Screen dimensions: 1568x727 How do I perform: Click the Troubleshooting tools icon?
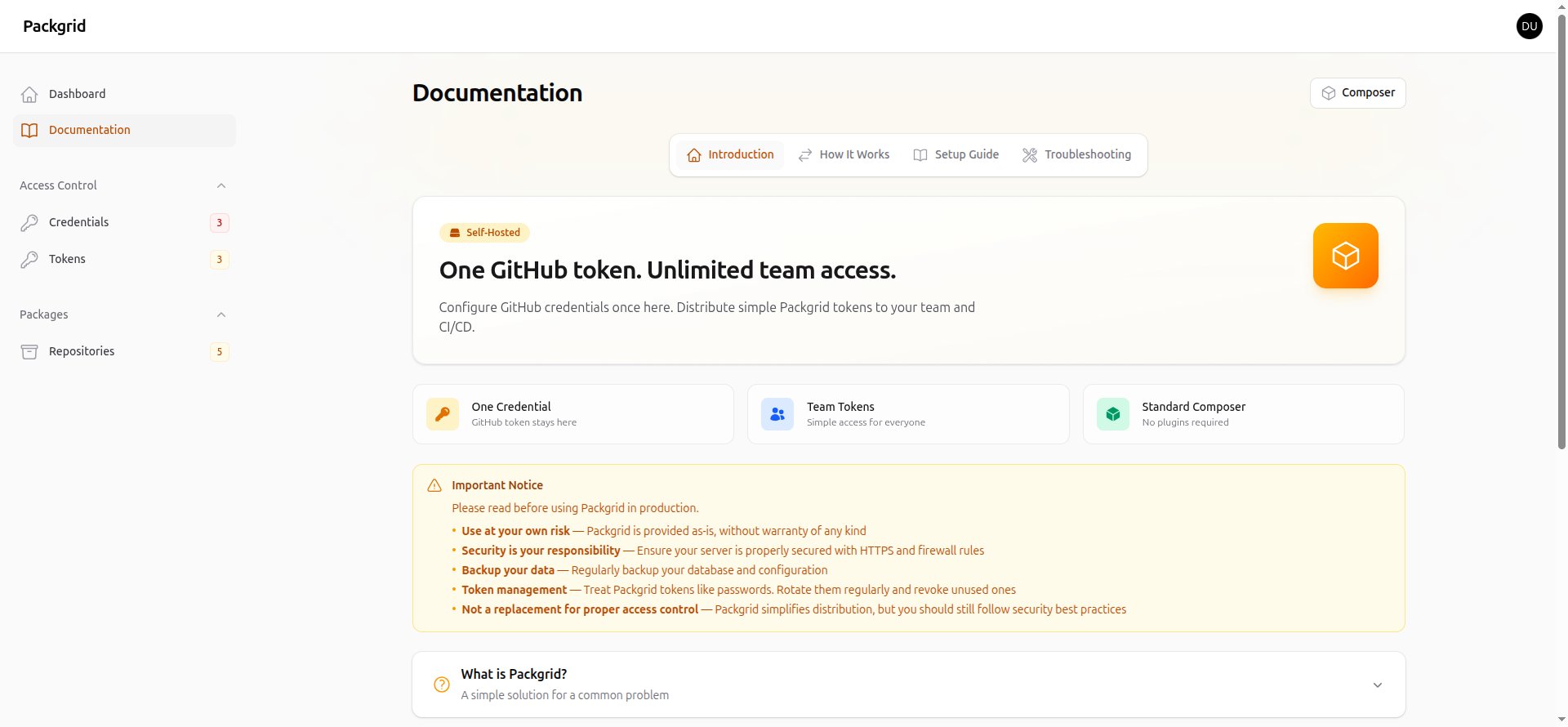[x=1030, y=155]
